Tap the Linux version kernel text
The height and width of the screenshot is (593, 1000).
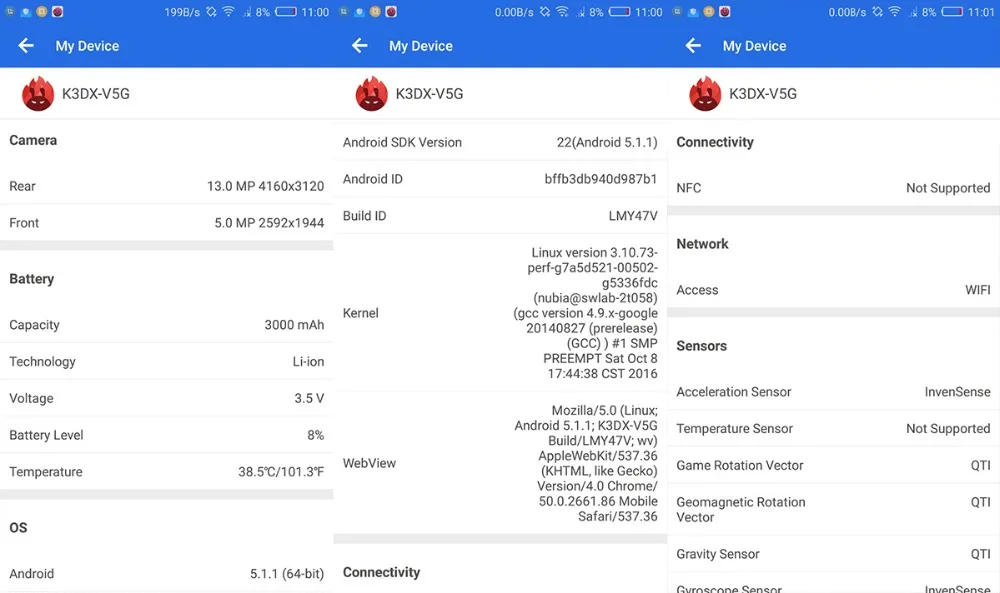coord(585,313)
